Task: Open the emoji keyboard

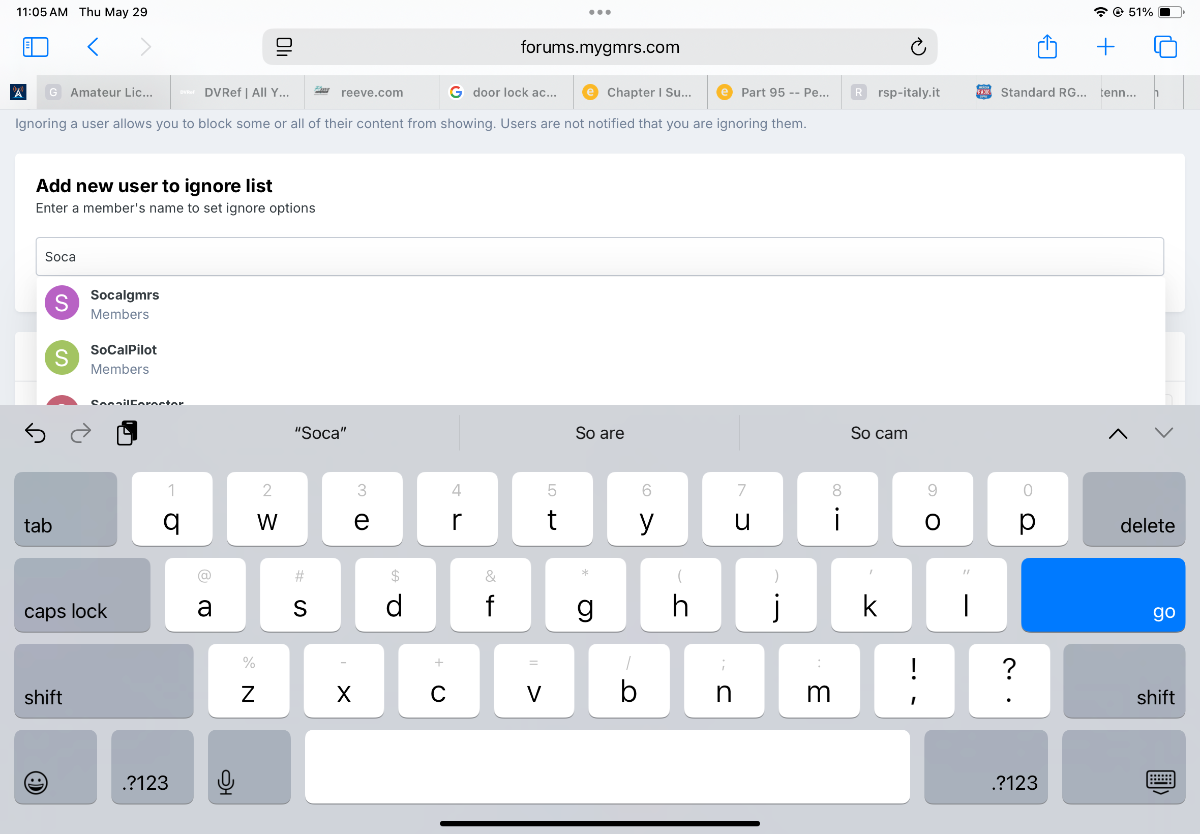Action: [x=36, y=782]
